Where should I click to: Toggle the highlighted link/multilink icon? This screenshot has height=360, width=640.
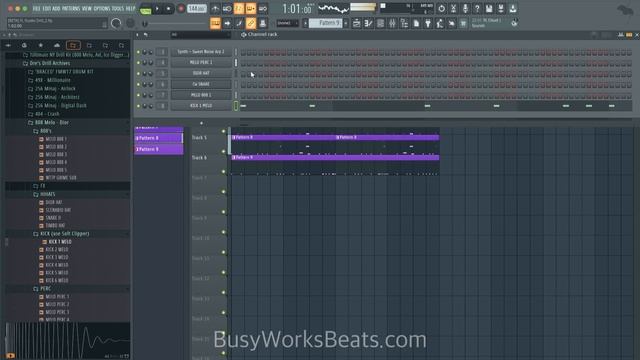point(251,23)
